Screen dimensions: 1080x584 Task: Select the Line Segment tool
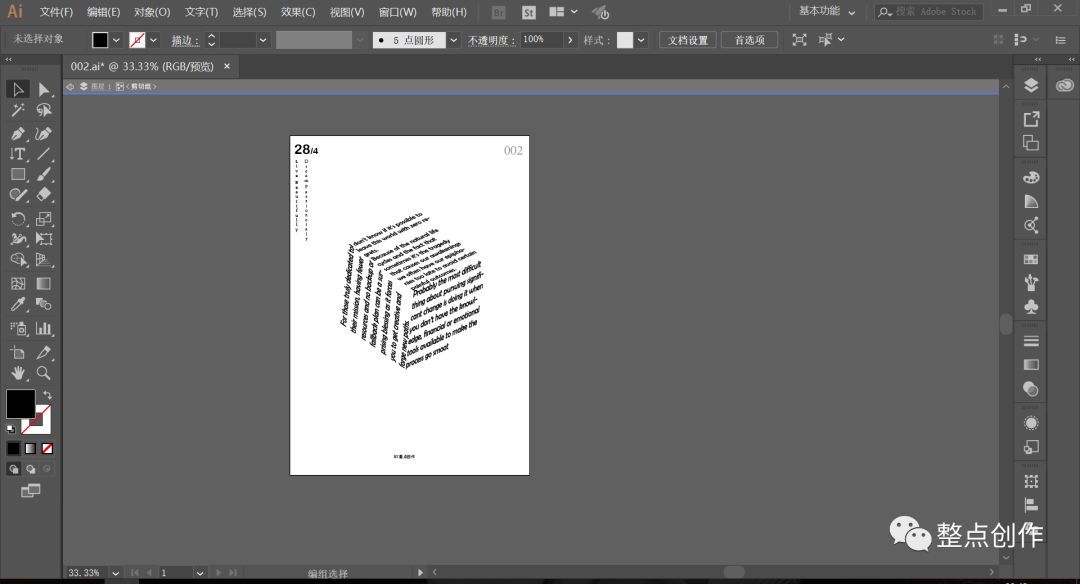44,154
